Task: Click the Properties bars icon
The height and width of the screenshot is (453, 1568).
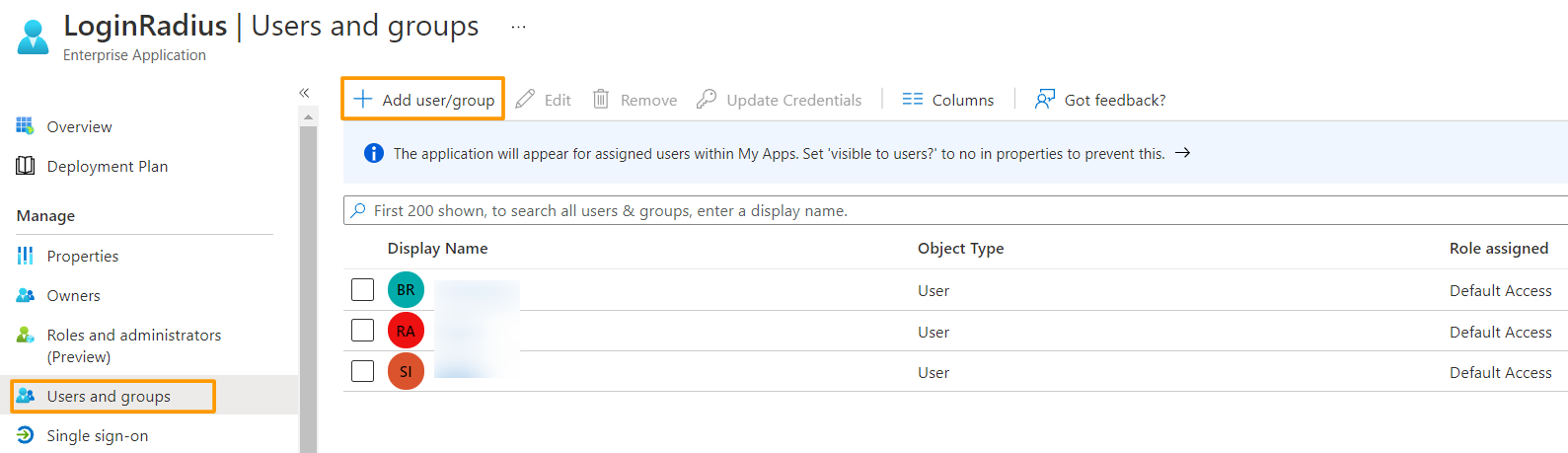Action: [25, 256]
